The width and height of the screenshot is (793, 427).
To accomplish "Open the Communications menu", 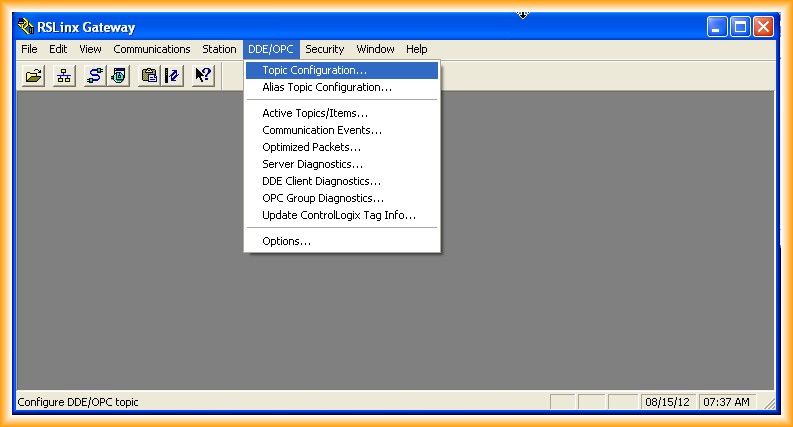I will 152,49.
